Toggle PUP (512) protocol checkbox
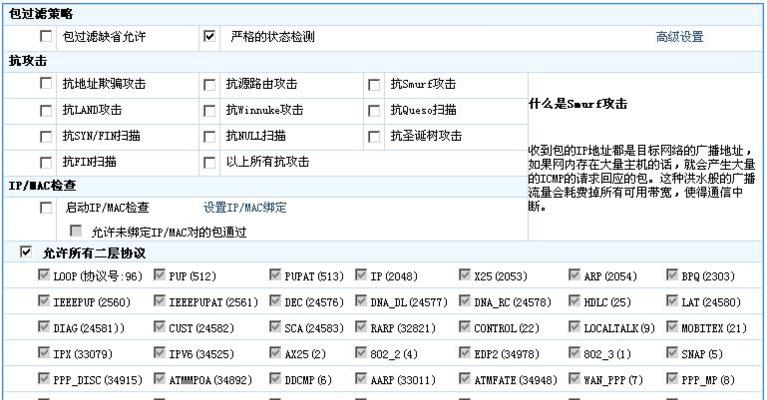 (159, 275)
